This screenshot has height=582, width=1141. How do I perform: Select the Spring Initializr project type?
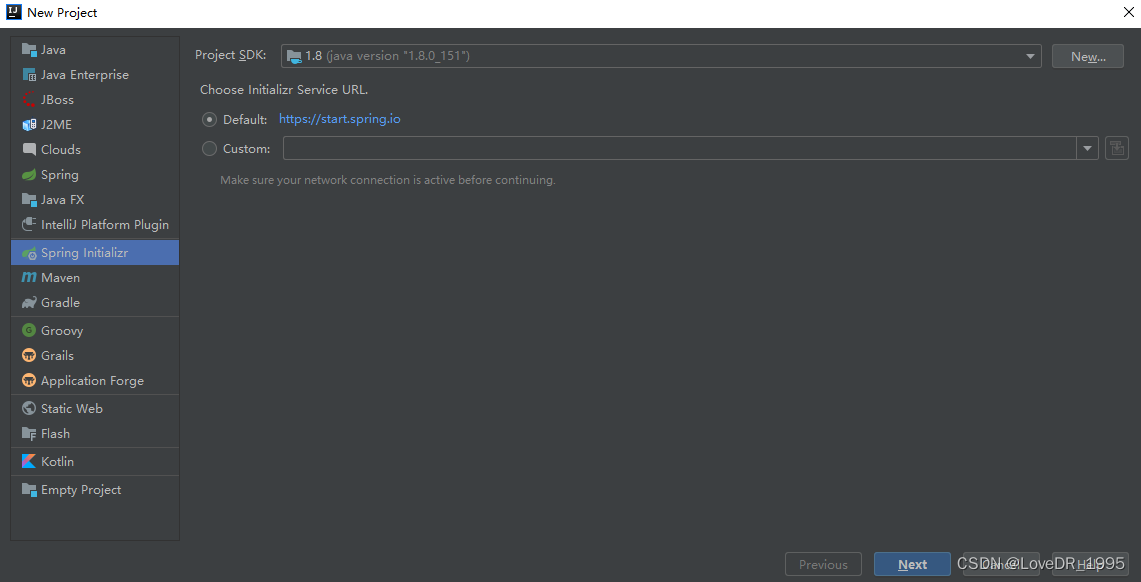tap(95, 252)
